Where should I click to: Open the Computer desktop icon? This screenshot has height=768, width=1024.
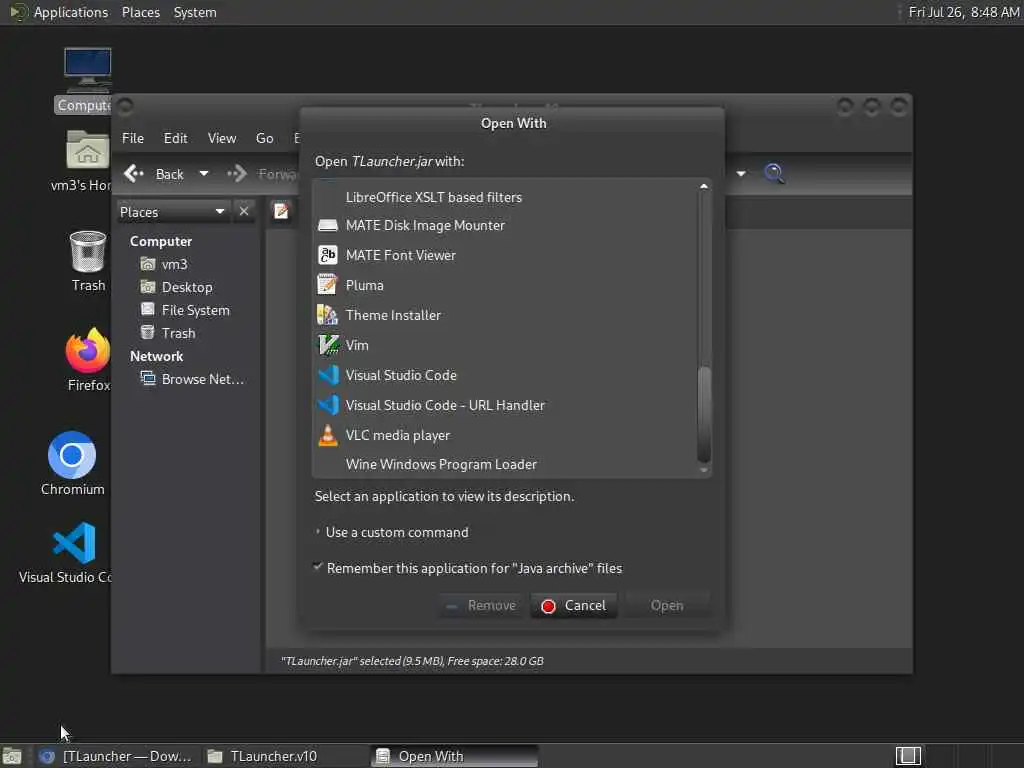pos(88,71)
